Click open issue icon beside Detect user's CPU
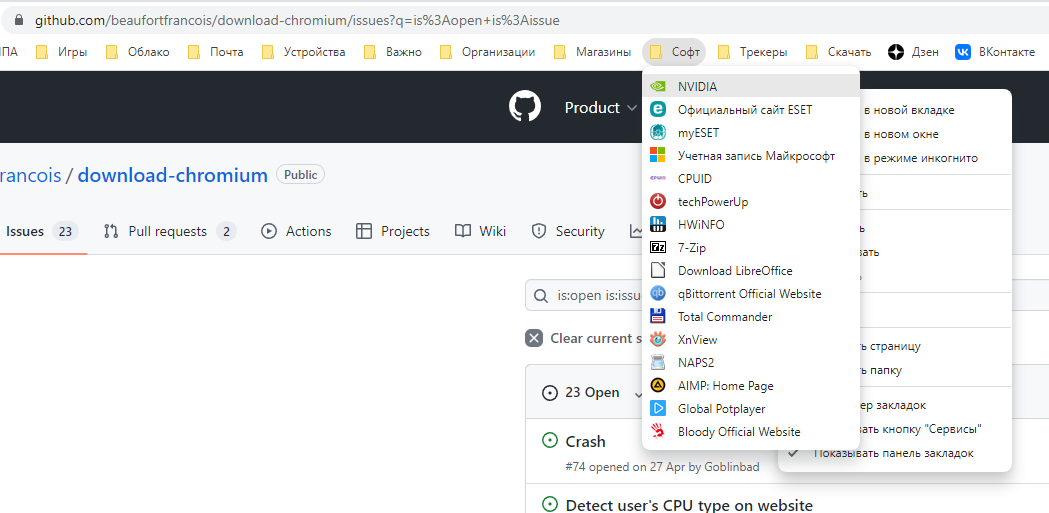Screen dimensions: 1049x513 pyautogui.click(x=549, y=505)
